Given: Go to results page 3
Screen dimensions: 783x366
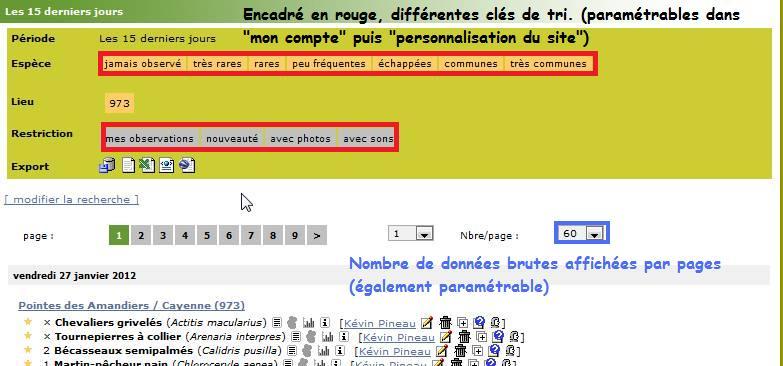Looking at the screenshot, I should click(x=163, y=235).
